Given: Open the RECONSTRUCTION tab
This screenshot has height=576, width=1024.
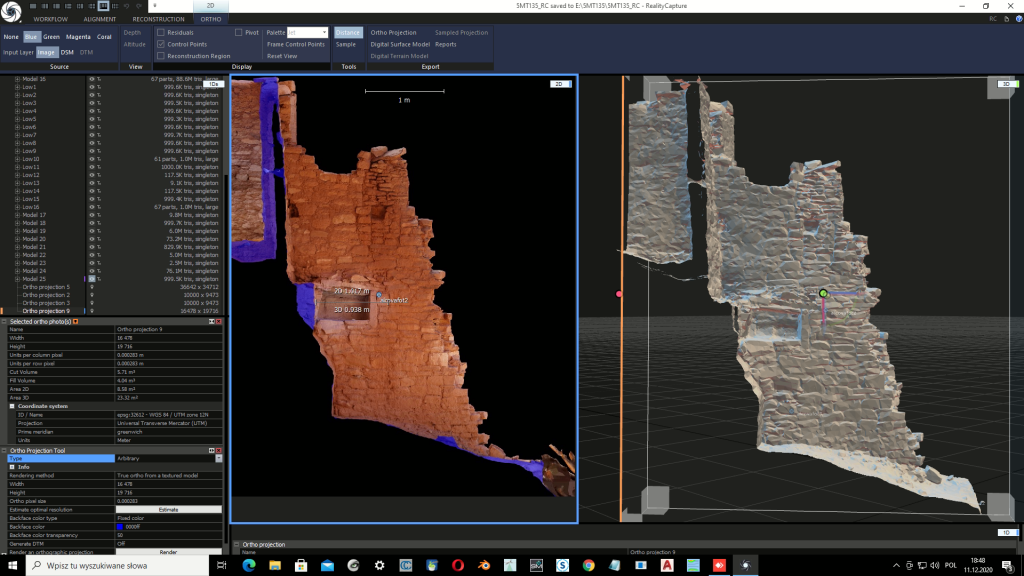Looking at the screenshot, I should pyautogui.click(x=158, y=19).
